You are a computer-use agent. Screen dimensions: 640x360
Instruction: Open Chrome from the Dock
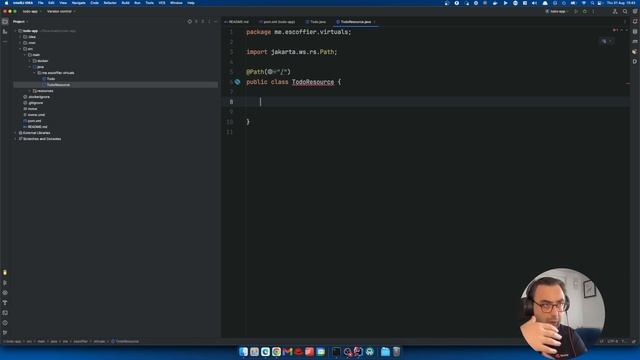276,351
